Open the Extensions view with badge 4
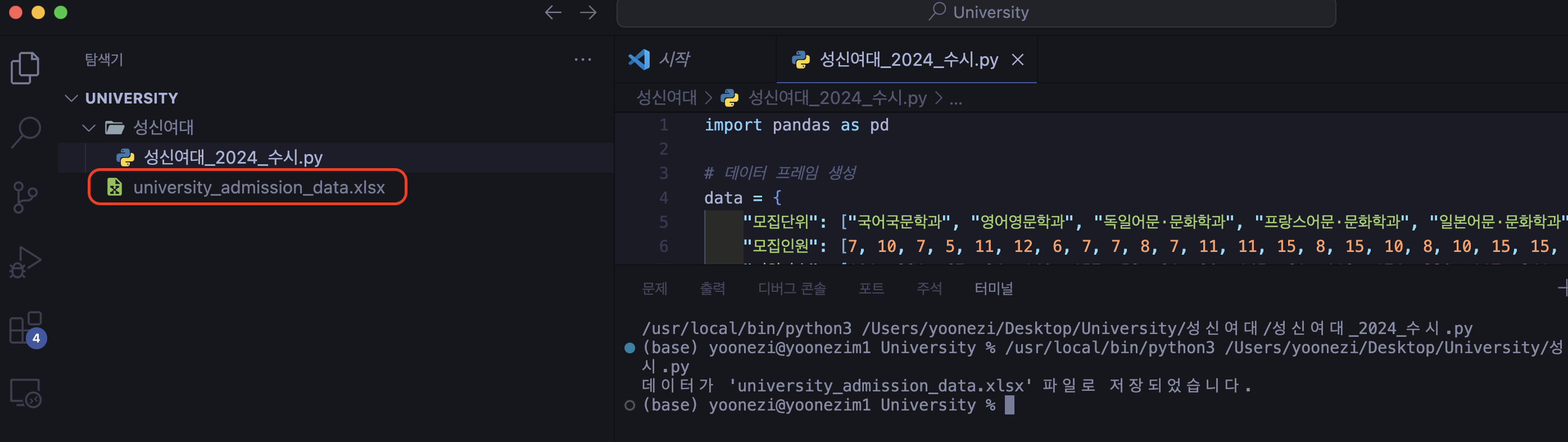Image resolution: width=1568 pixels, height=442 pixels. [28, 330]
